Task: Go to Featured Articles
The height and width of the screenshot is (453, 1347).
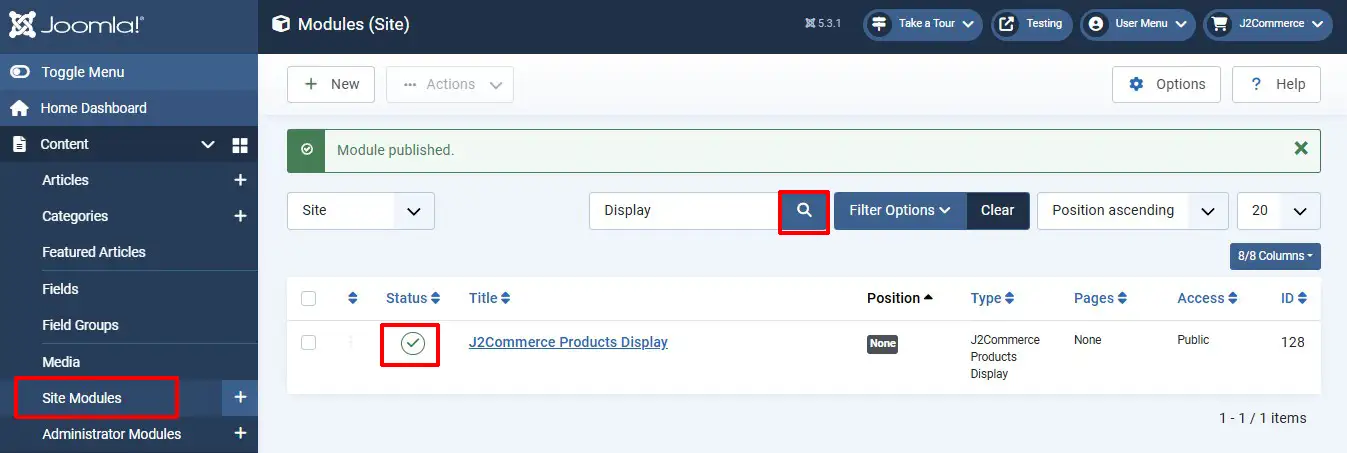Action: (94, 252)
